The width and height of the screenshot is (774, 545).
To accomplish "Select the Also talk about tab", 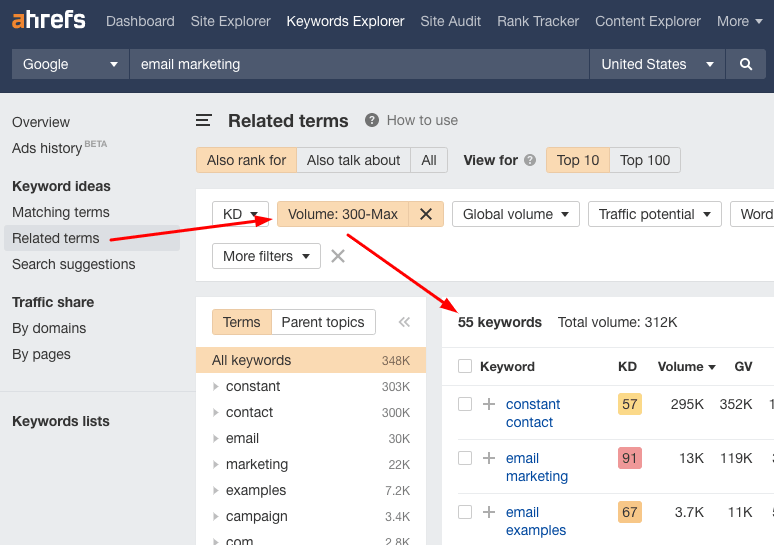I will coord(353,160).
